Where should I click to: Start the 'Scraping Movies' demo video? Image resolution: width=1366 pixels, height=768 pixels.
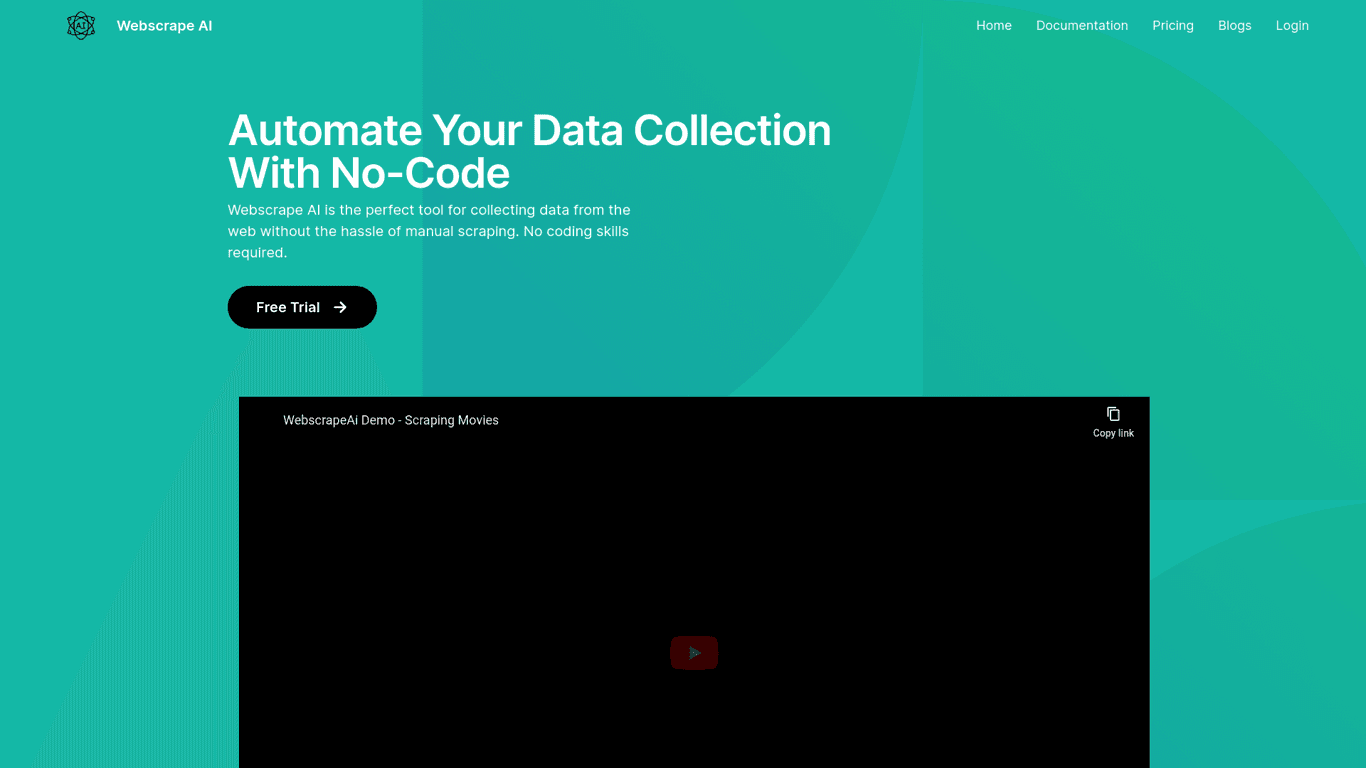tap(694, 652)
